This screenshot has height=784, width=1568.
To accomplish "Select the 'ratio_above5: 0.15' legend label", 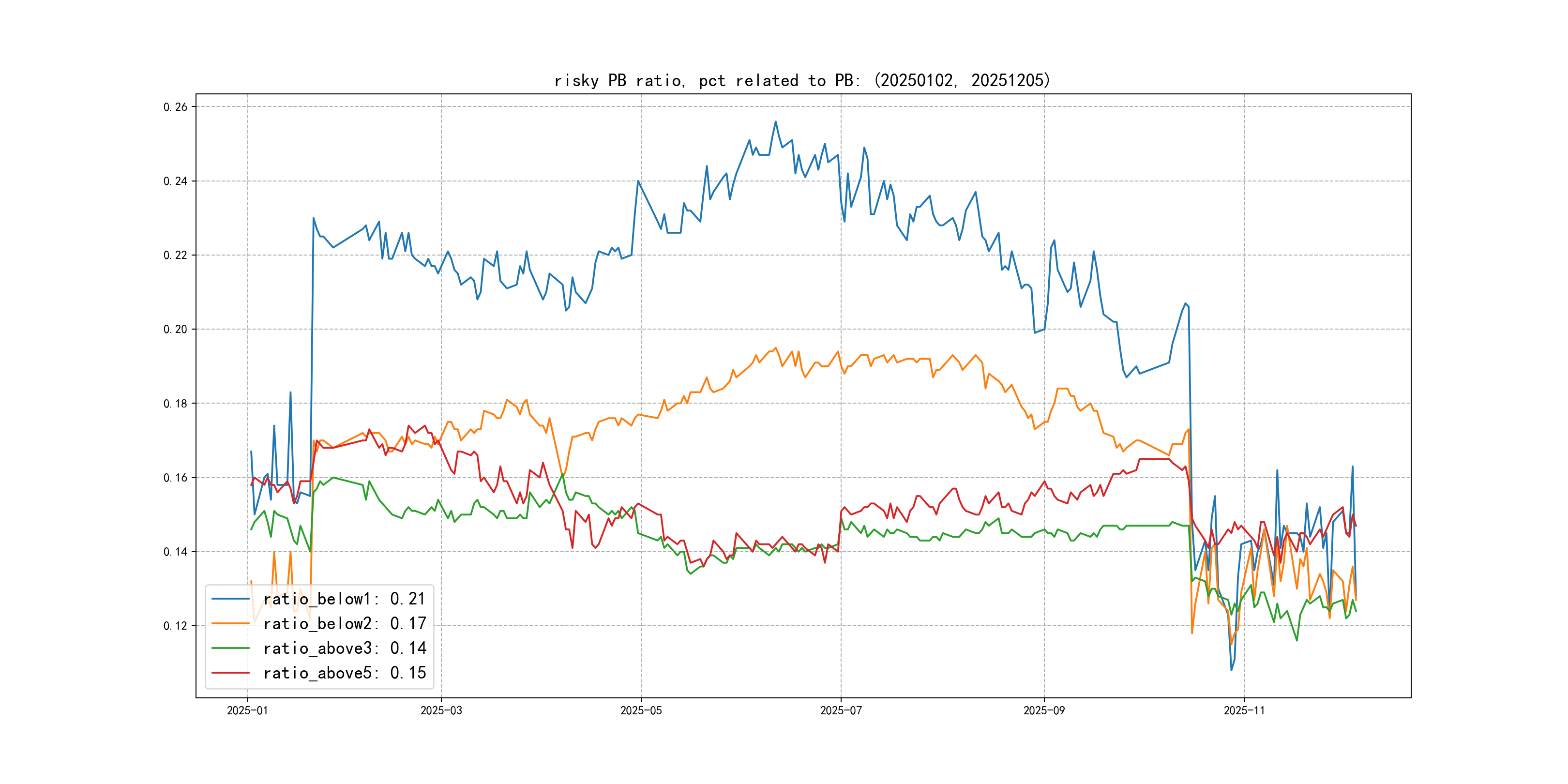I will coord(344,673).
